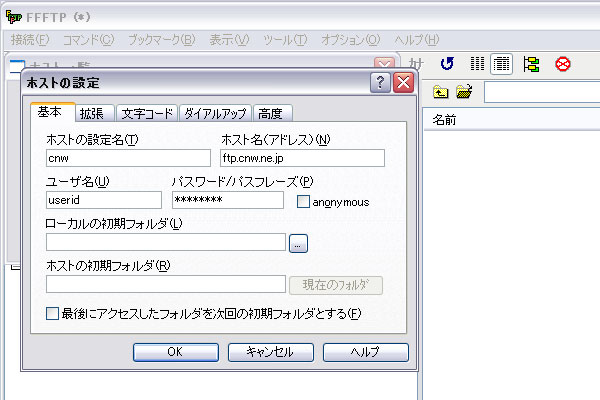Image resolution: width=600 pixels, height=400 pixels.
Task: Toggle the folder tree view icon
Action: point(531,64)
